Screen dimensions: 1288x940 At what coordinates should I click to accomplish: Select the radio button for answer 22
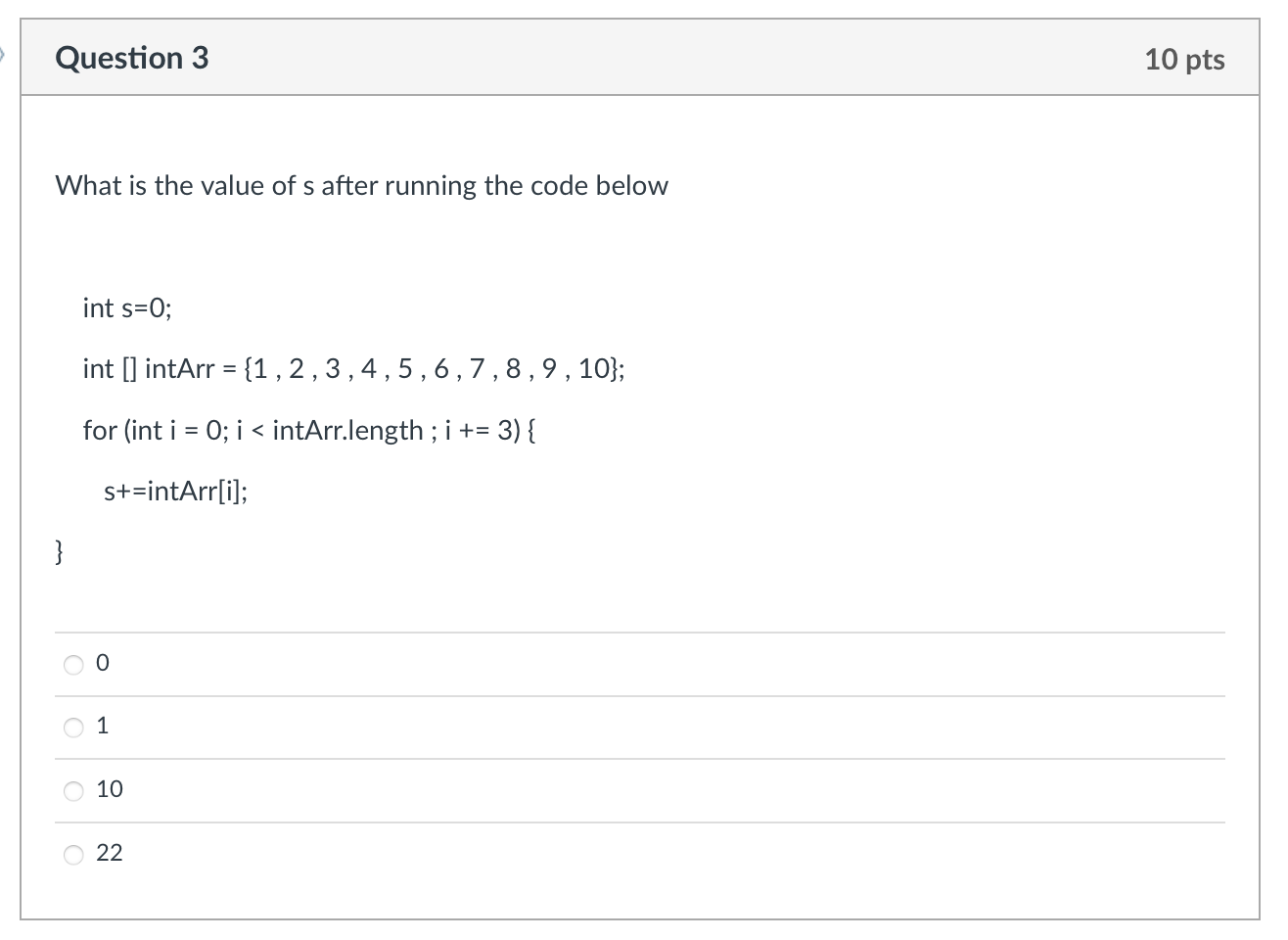(x=73, y=854)
